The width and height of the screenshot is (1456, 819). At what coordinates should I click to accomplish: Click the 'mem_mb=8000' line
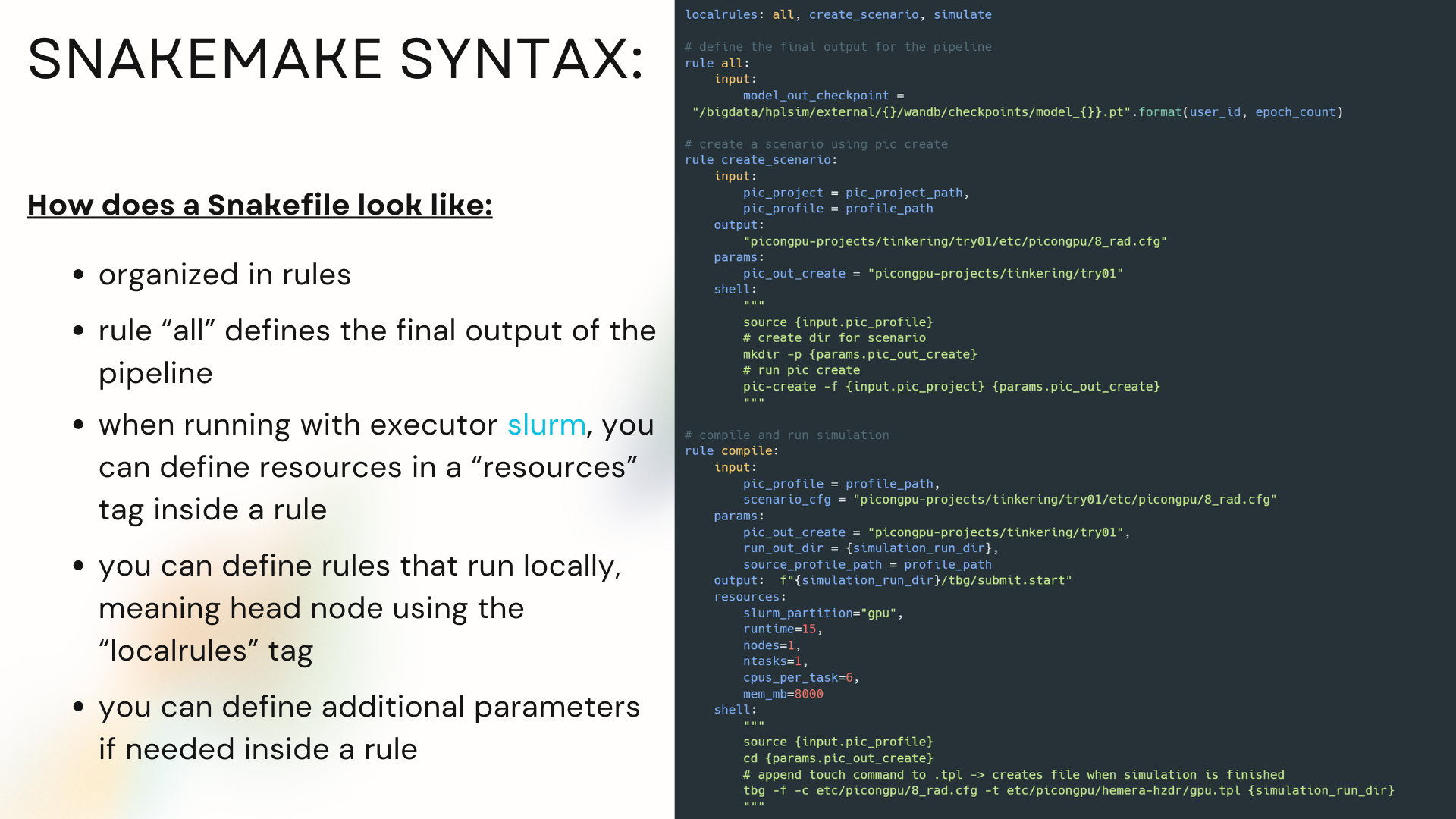coord(783,694)
